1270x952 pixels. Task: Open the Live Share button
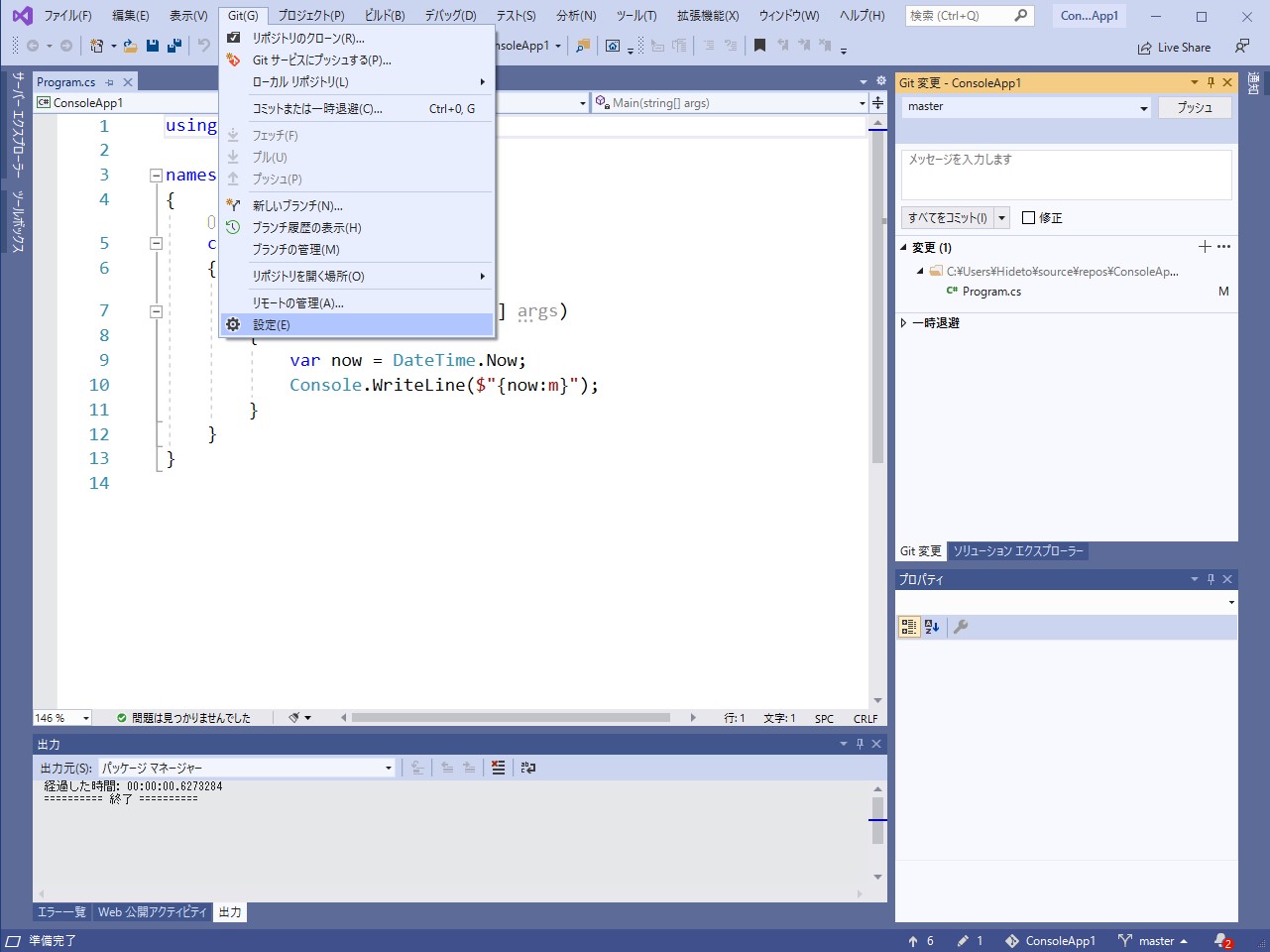point(1174,47)
